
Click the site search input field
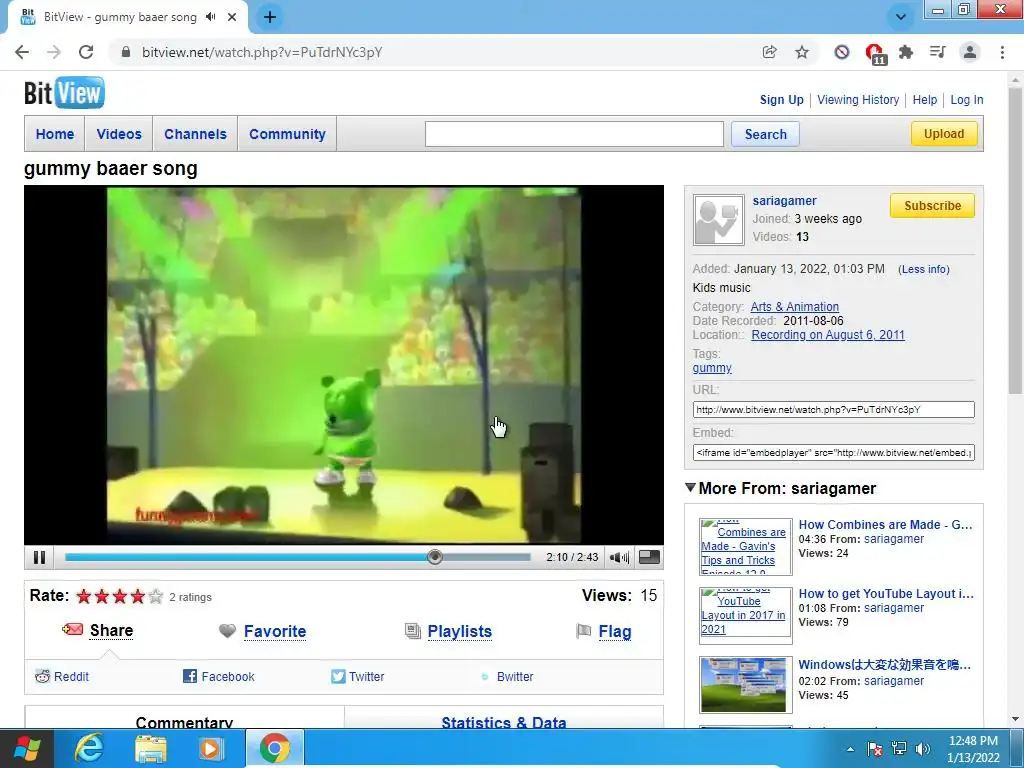click(x=574, y=134)
